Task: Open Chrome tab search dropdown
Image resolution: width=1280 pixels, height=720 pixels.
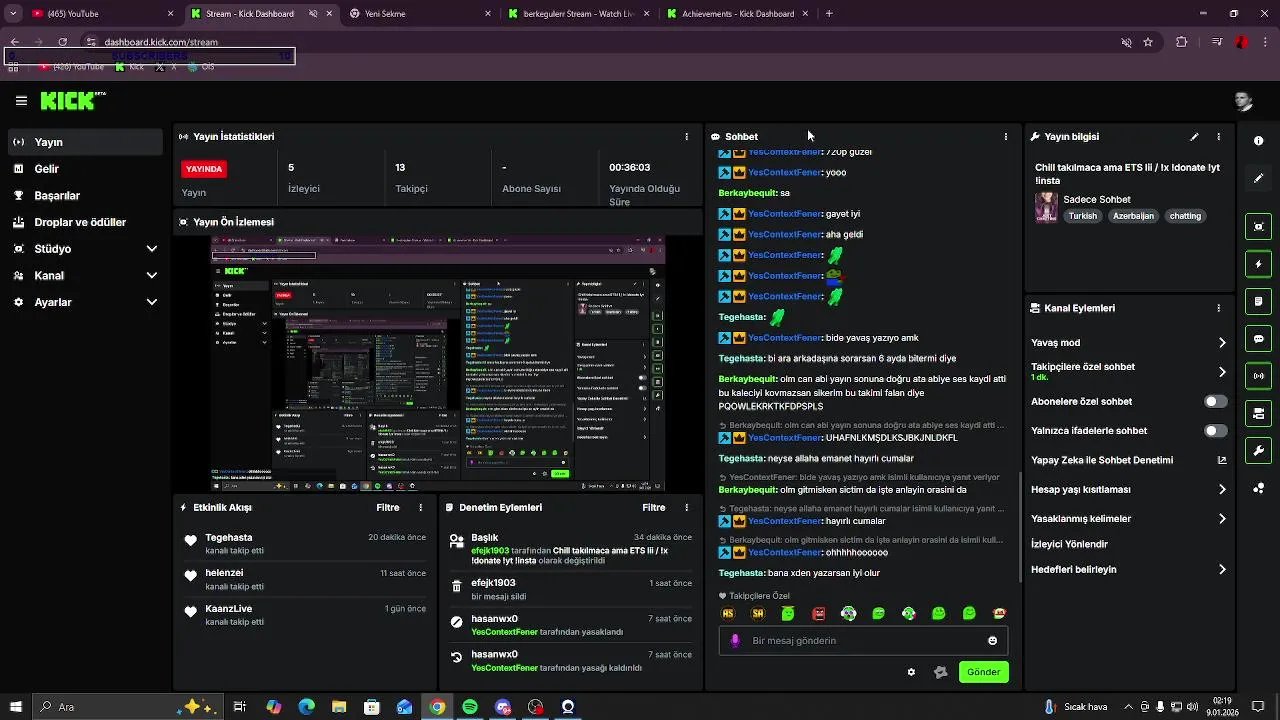Action: (x=13, y=14)
